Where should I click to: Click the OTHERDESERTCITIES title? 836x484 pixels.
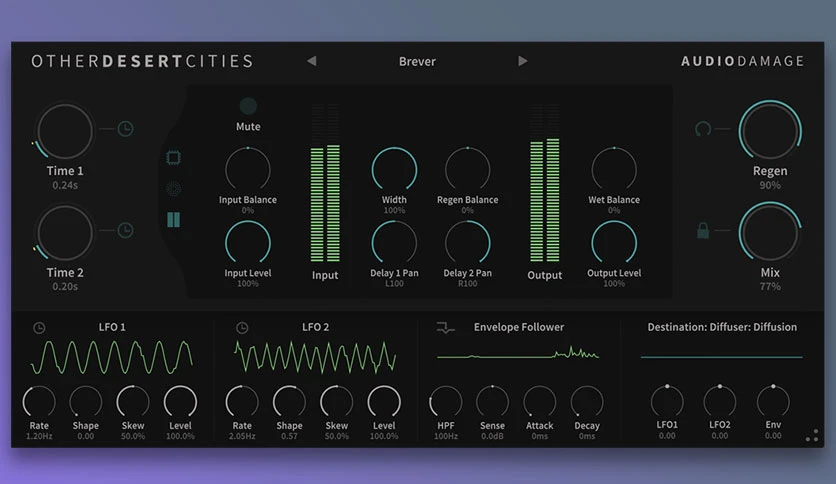click(x=142, y=61)
